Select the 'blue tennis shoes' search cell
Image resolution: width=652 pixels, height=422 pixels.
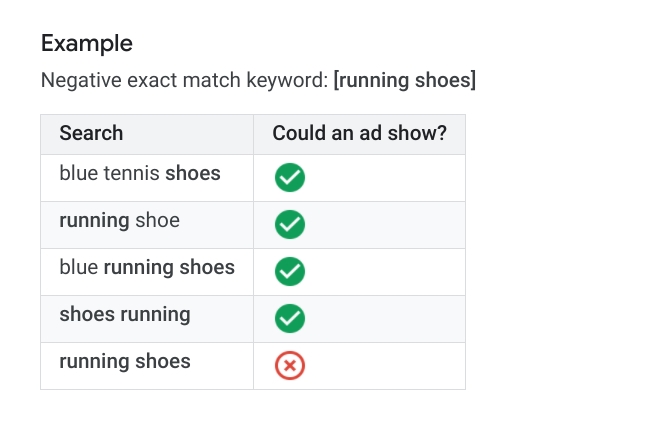(x=140, y=174)
